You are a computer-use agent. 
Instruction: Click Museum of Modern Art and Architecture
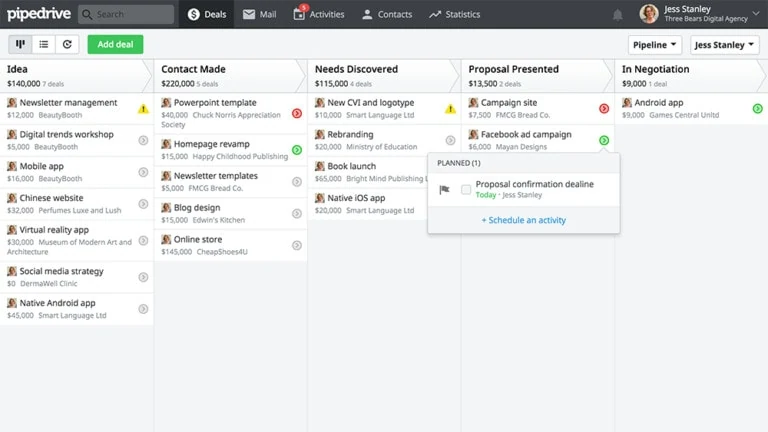coord(70,247)
